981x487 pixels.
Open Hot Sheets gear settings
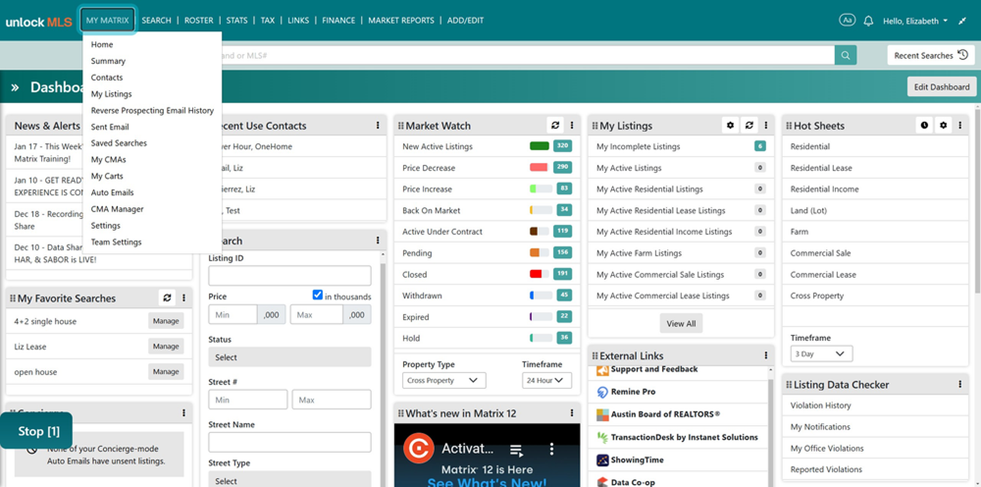(x=943, y=125)
